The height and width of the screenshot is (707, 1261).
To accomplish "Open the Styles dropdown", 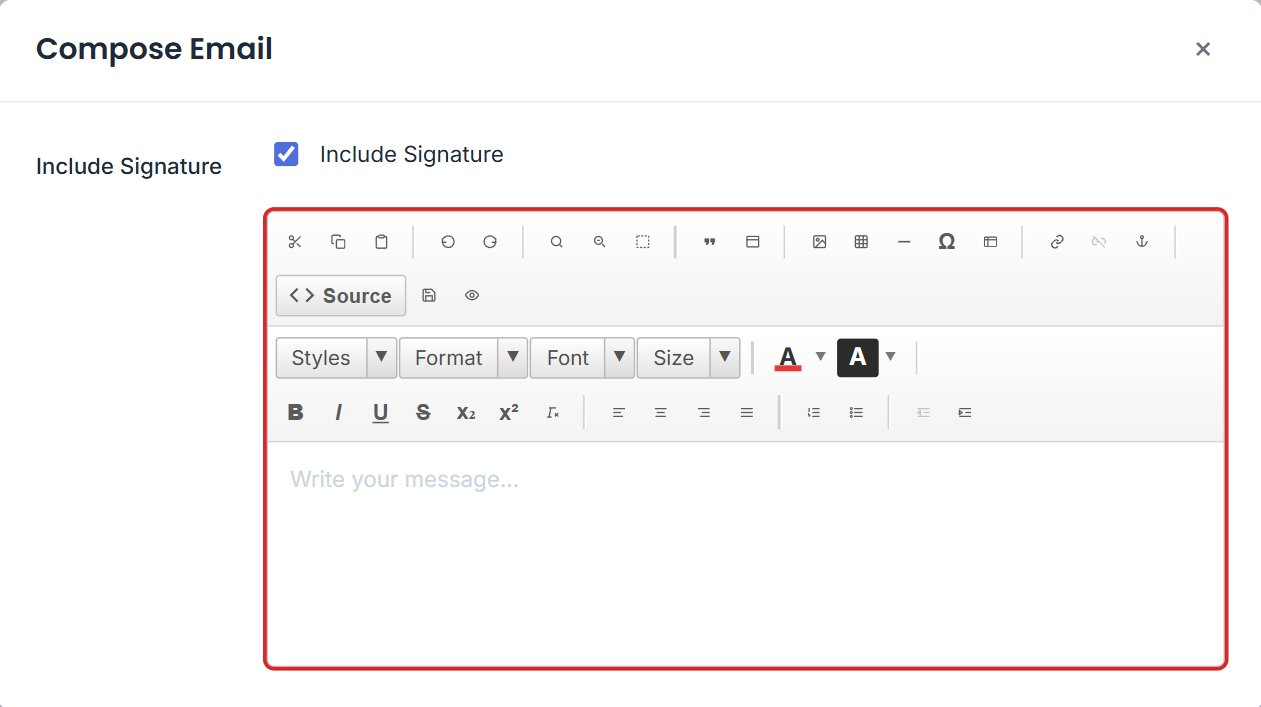I will pos(336,358).
